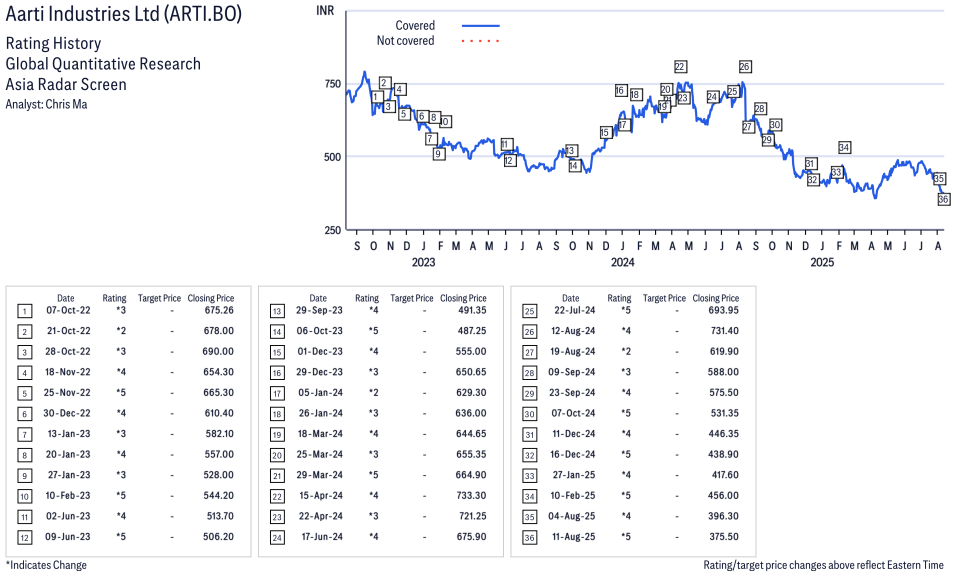Image resolution: width=955 pixels, height=571 pixels.
Task: Click closing price 506.20
Action: click(x=218, y=537)
